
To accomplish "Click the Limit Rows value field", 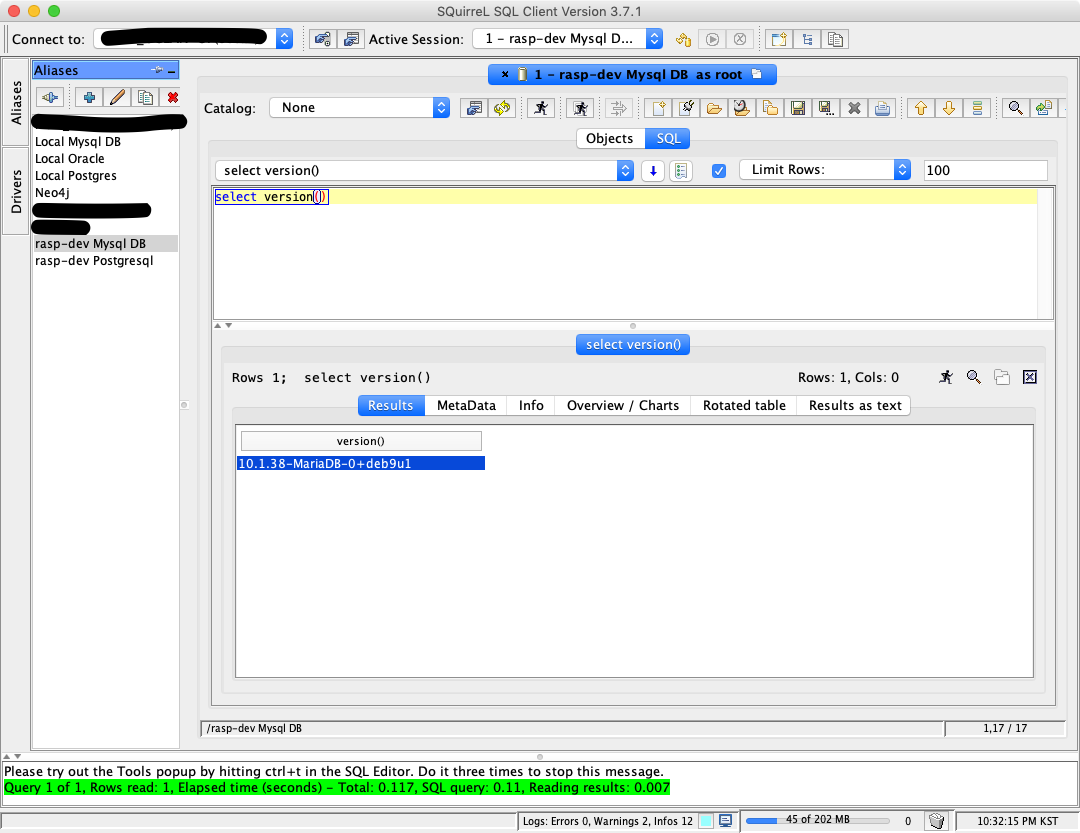I will click(x=985, y=170).
